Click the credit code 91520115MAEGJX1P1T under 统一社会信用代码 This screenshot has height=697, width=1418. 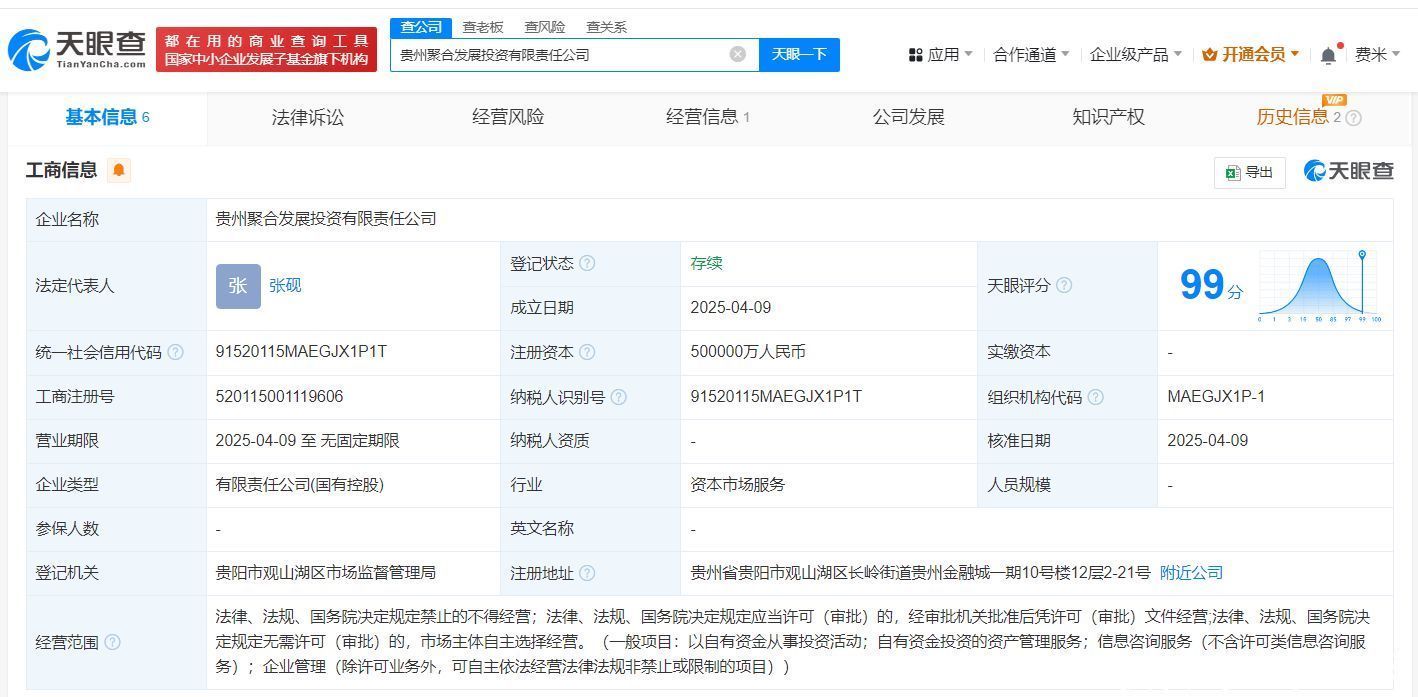coord(301,352)
